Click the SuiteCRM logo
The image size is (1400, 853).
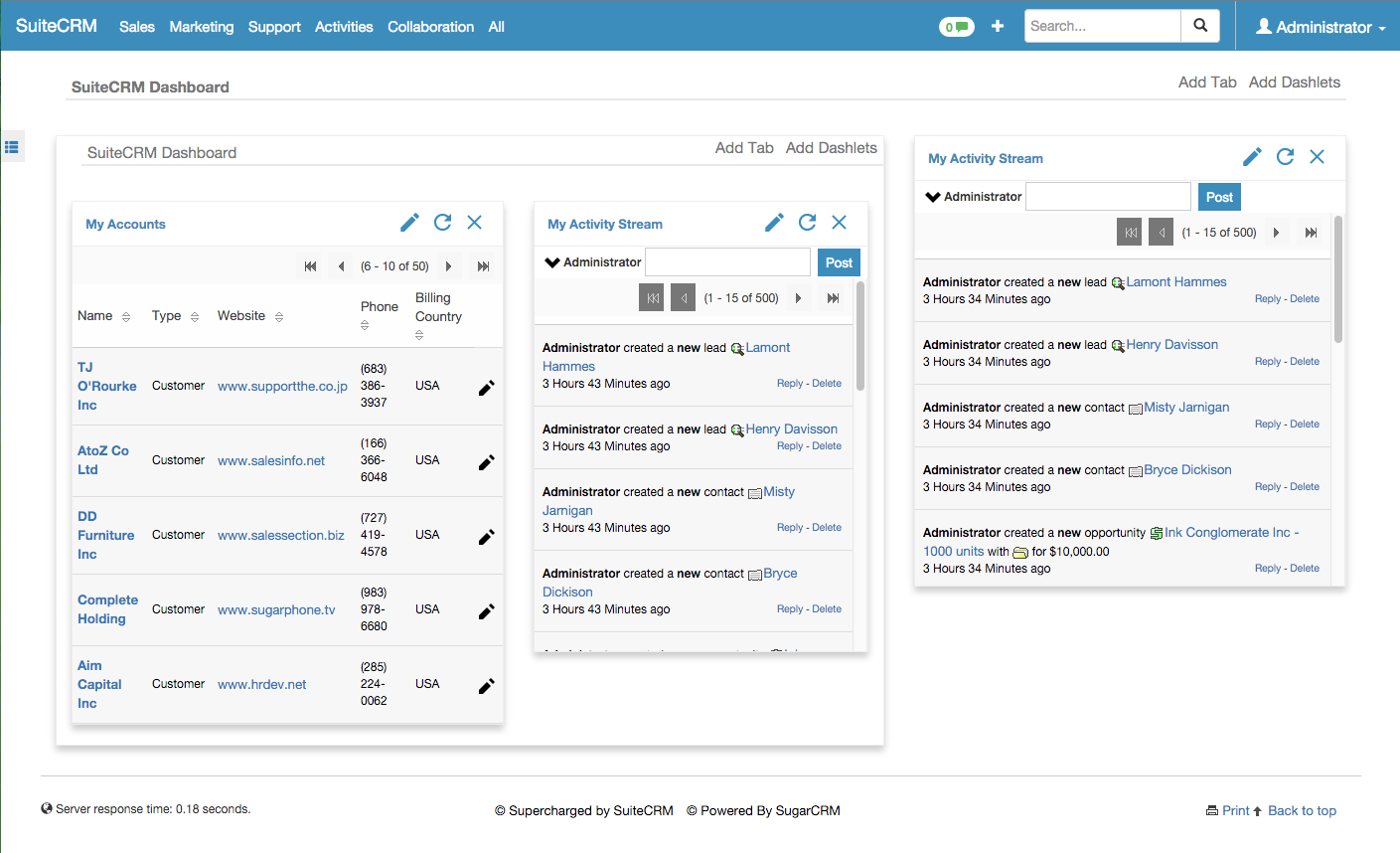click(x=57, y=26)
